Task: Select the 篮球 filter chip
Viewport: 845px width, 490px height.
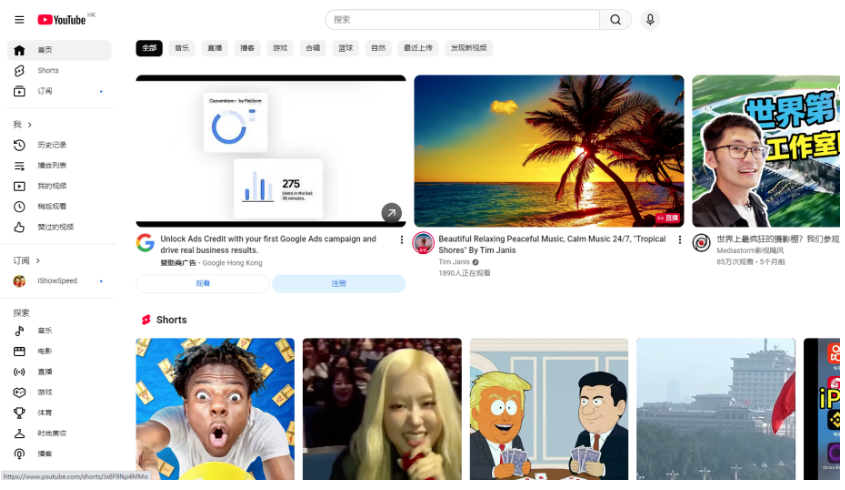Action: 345,48
